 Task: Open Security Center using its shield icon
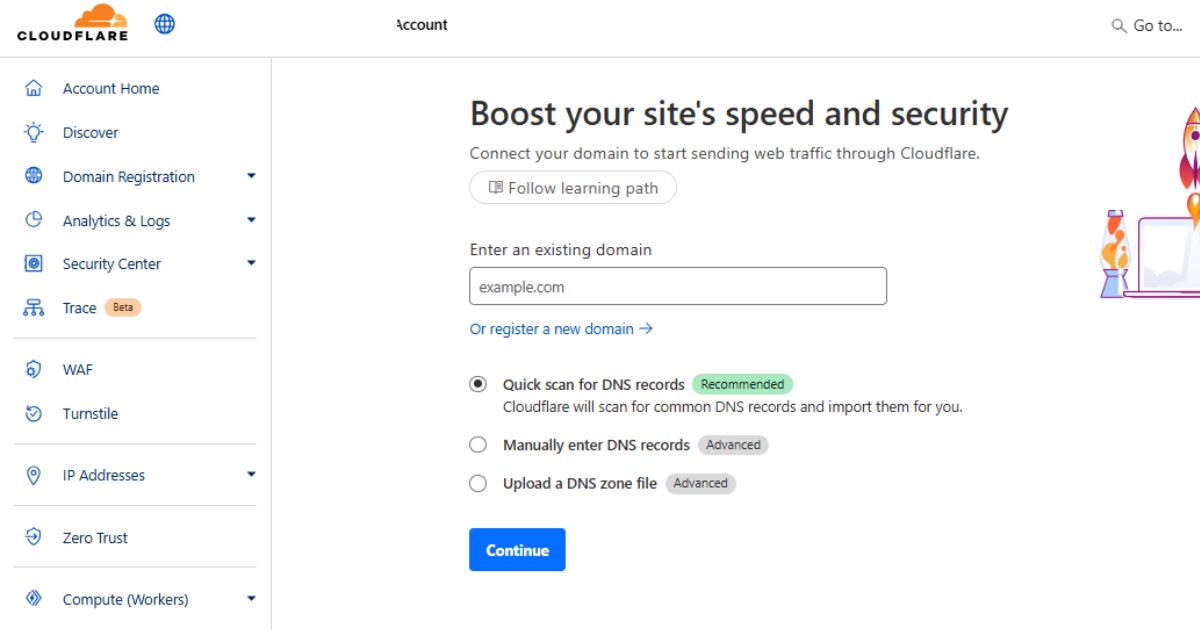coord(35,263)
